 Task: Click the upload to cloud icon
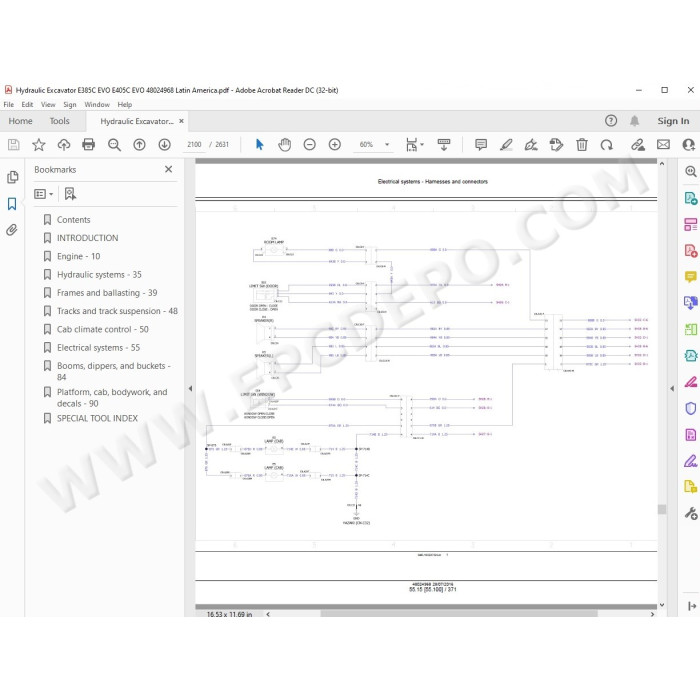(x=64, y=145)
